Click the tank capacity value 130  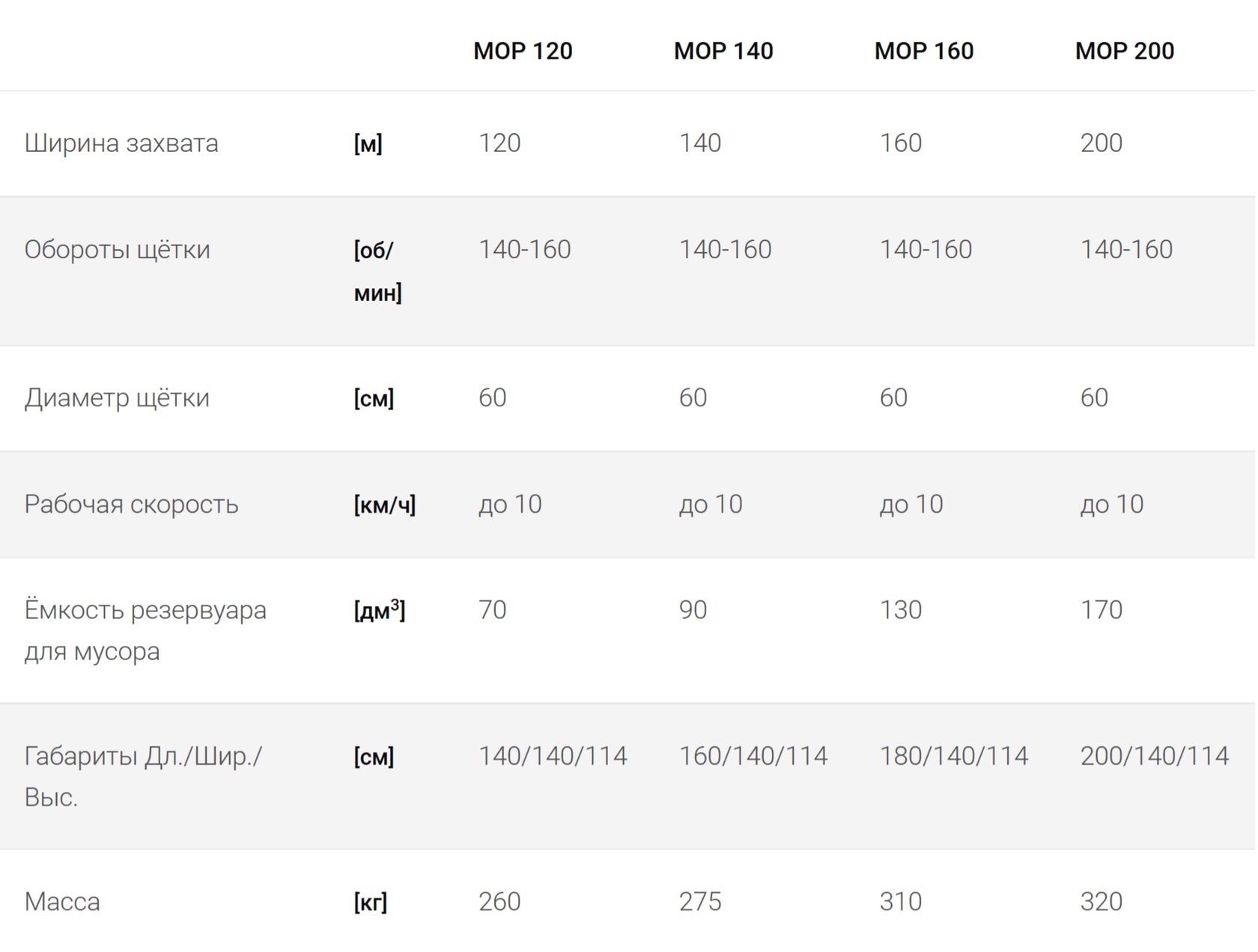tap(901, 610)
